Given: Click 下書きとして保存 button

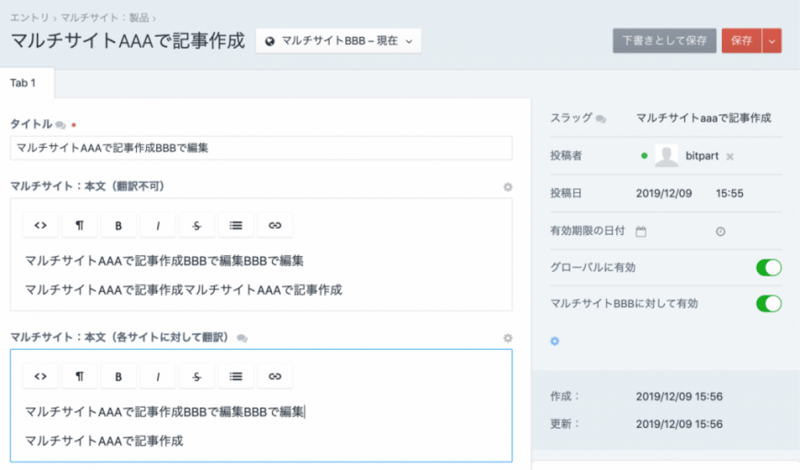Looking at the screenshot, I should pos(664,41).
